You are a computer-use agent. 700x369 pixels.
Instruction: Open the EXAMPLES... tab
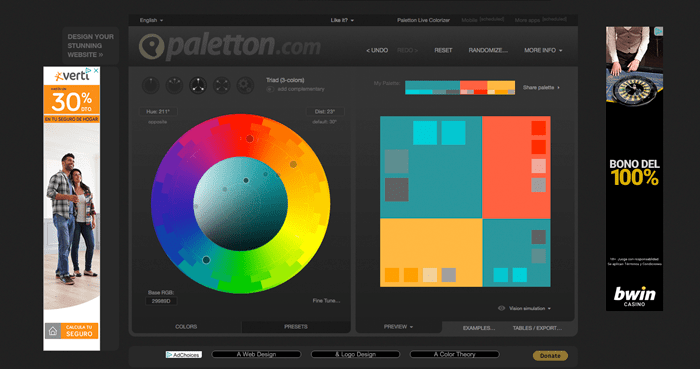click(479, 328)
